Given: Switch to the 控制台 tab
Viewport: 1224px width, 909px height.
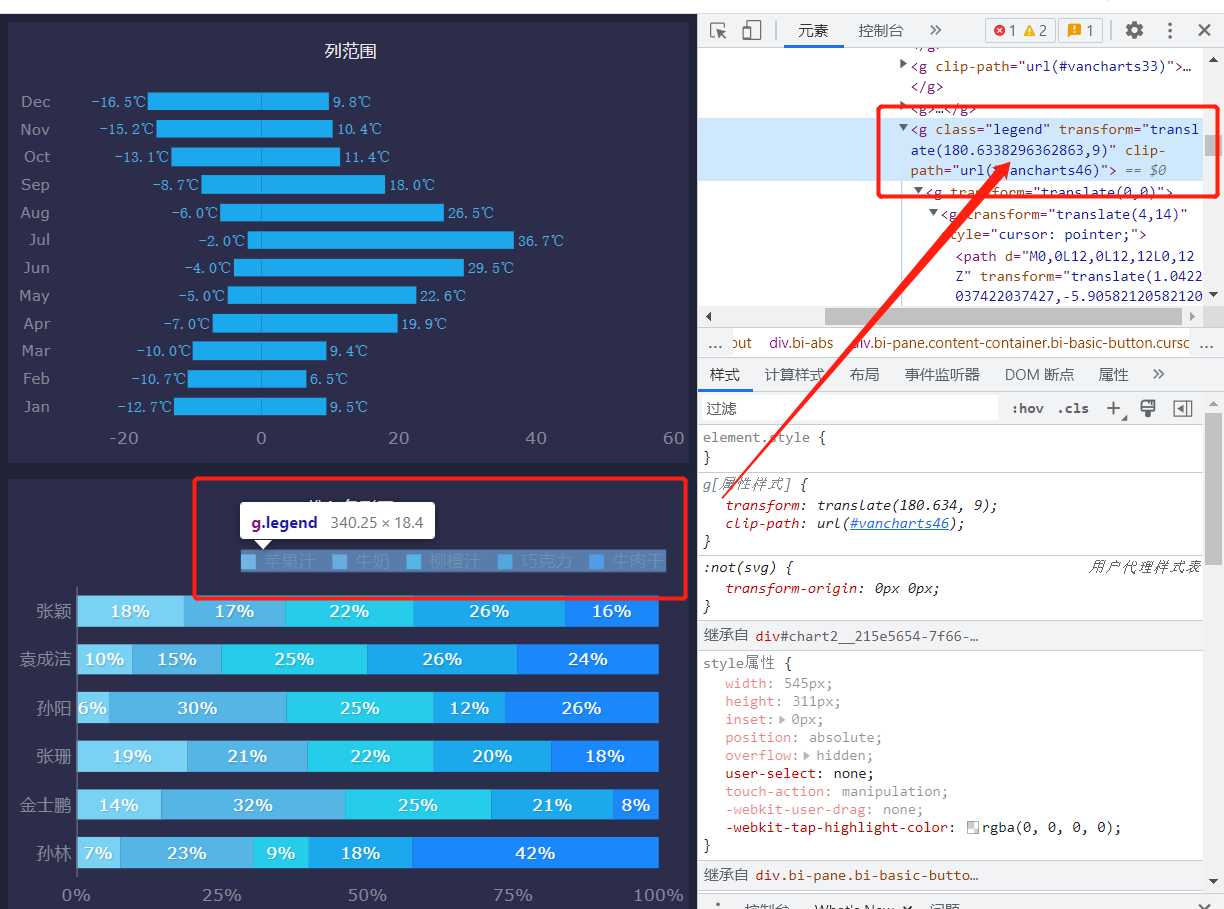Looking at the screenshot, I should pos(880,31).
